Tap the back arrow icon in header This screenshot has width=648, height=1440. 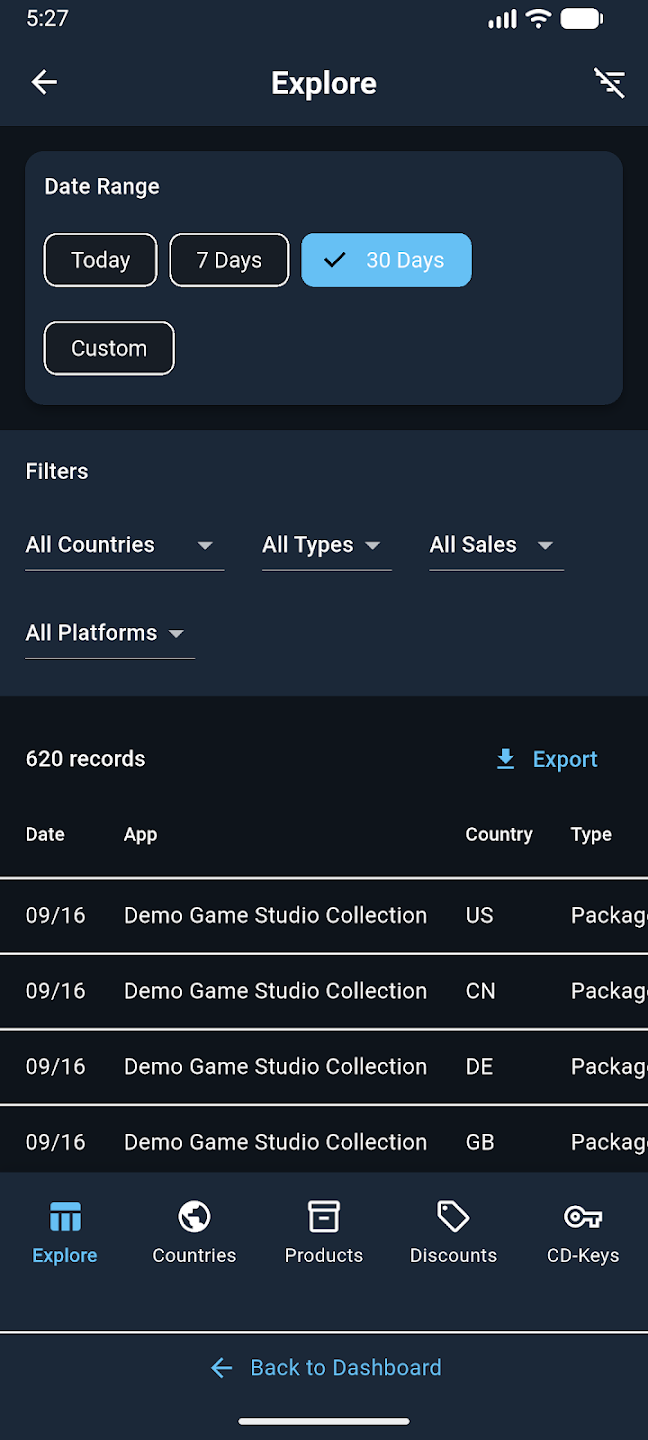coord(44,82)
